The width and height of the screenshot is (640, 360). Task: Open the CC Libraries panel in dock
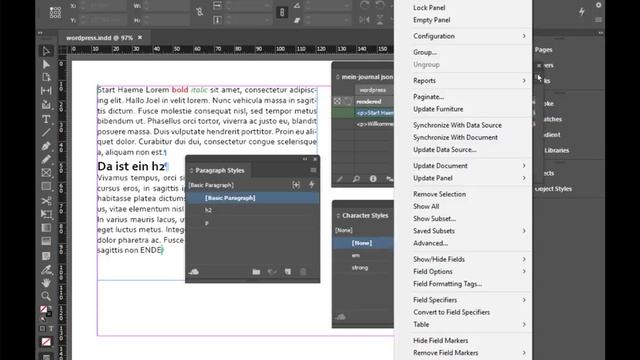click(556, 150)
